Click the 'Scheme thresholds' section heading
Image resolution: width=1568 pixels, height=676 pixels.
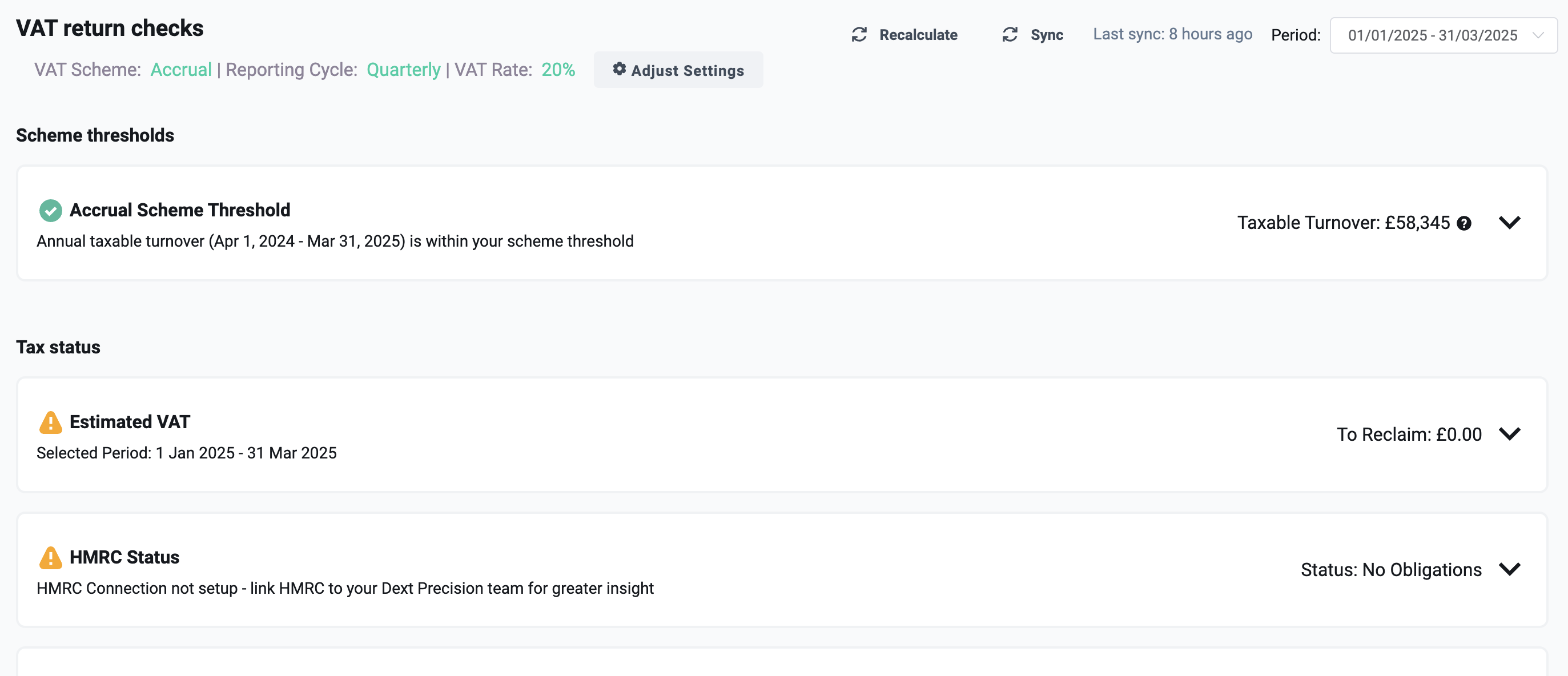(x=95, y=135)
